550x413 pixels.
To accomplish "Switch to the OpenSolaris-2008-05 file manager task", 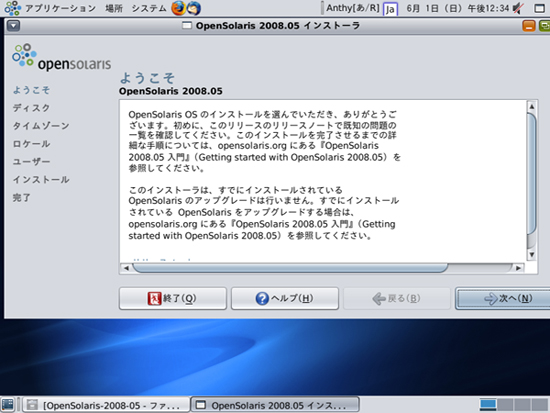I will (106, 405).
